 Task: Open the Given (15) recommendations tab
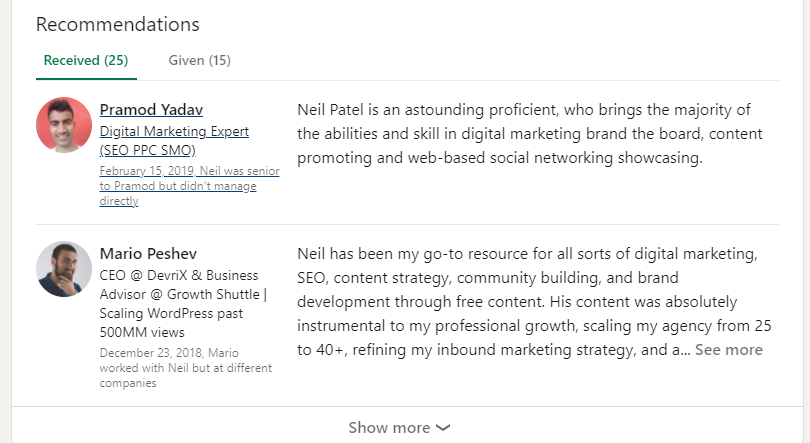coord(199,60)
